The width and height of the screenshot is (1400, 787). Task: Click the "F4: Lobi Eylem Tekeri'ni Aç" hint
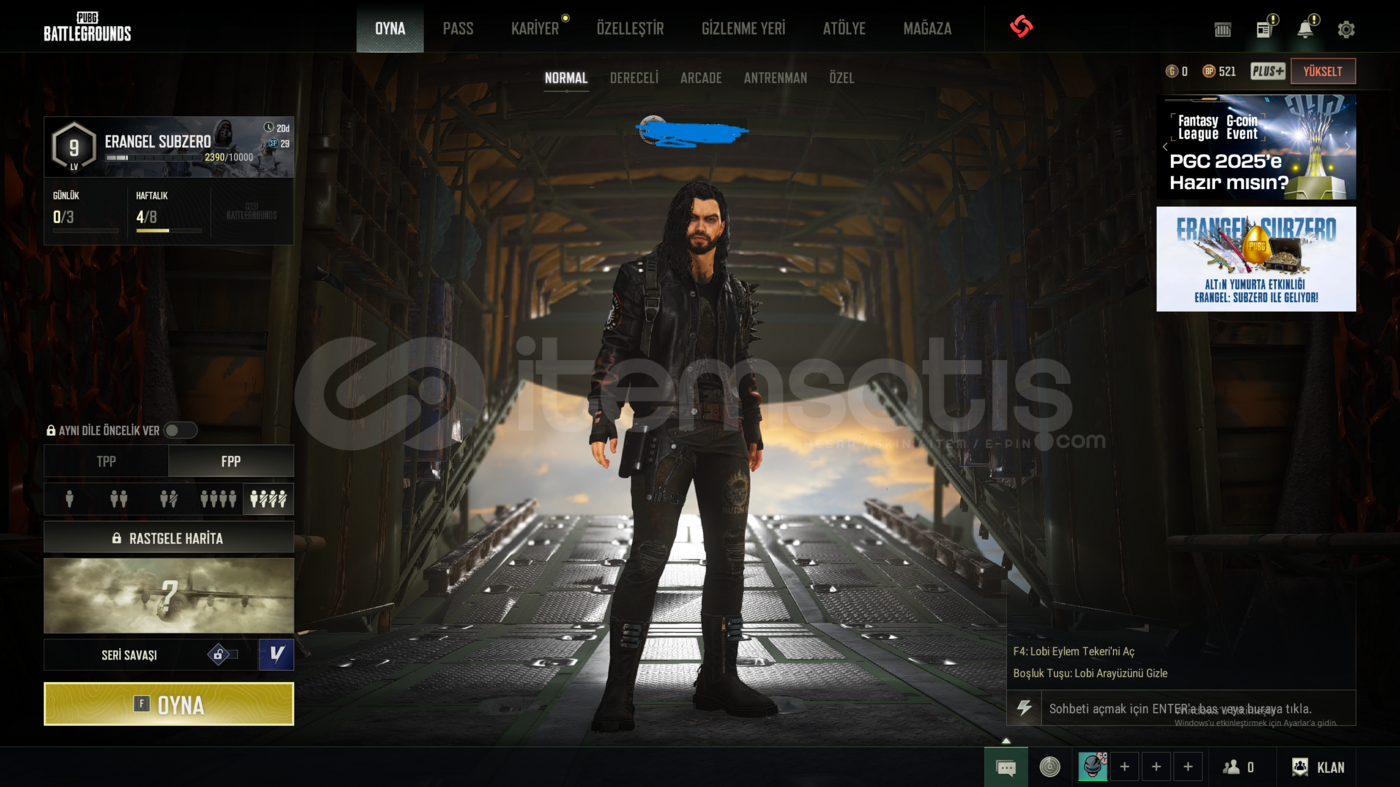(1074, 651)
